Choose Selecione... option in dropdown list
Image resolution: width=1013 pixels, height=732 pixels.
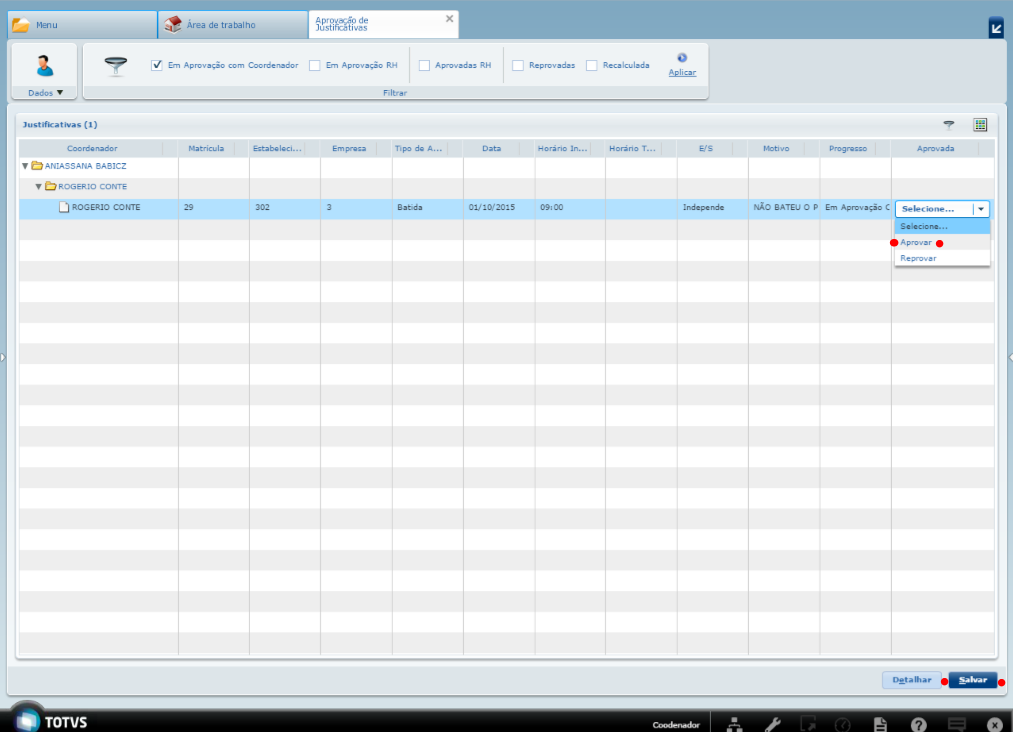click(x=942, y=226)
